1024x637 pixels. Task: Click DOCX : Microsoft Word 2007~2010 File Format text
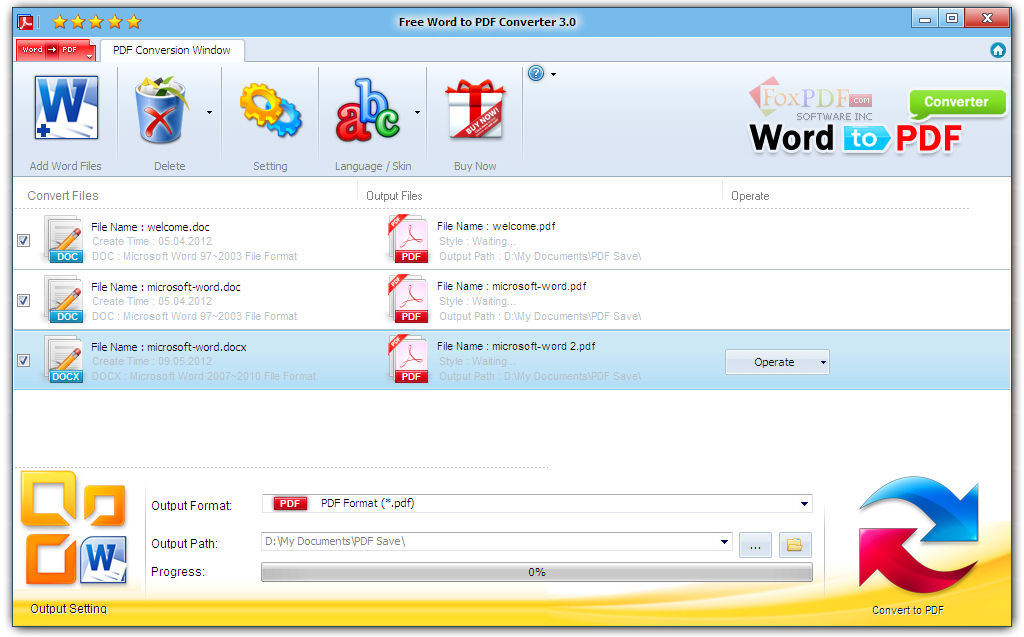204,376
